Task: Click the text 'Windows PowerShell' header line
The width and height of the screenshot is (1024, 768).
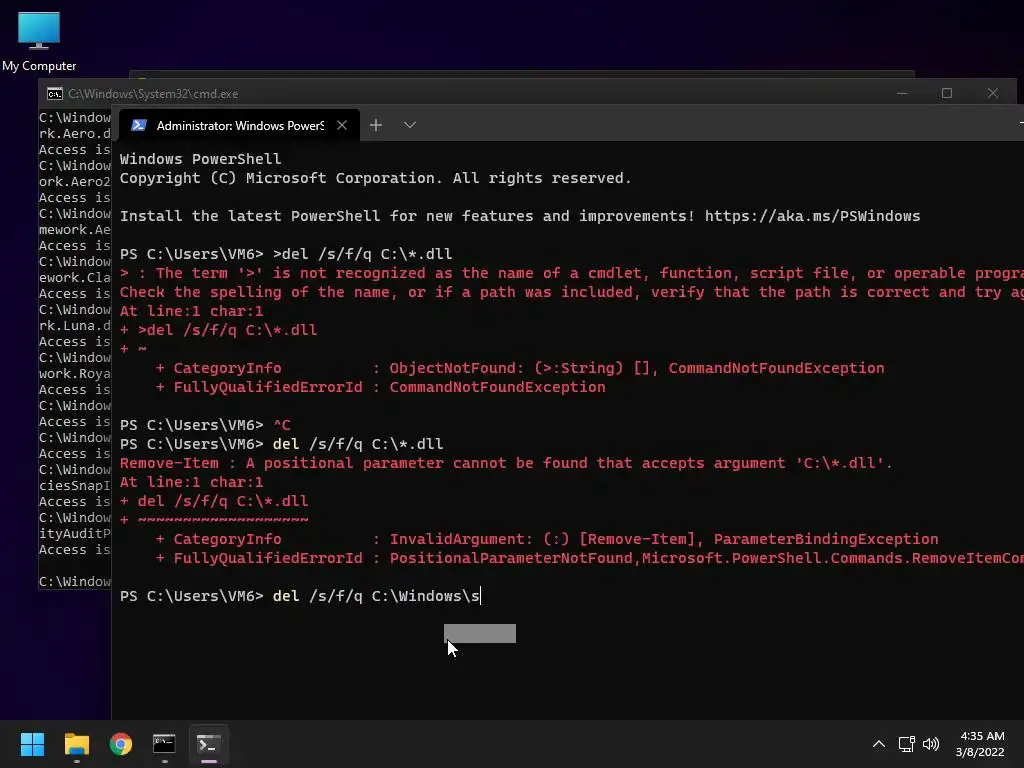Action: point(200,159)
